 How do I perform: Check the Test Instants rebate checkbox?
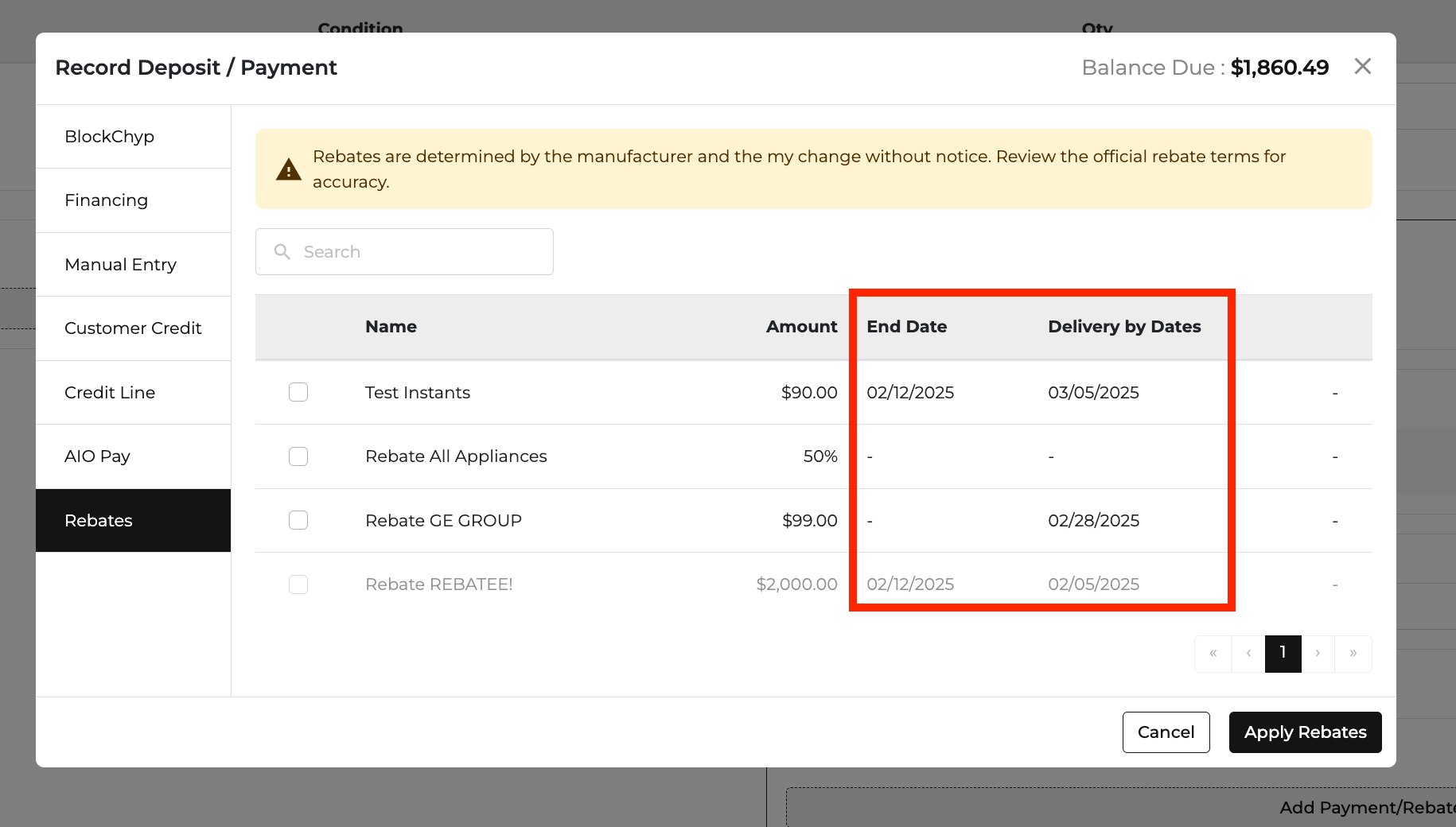(x=298, y=392)
